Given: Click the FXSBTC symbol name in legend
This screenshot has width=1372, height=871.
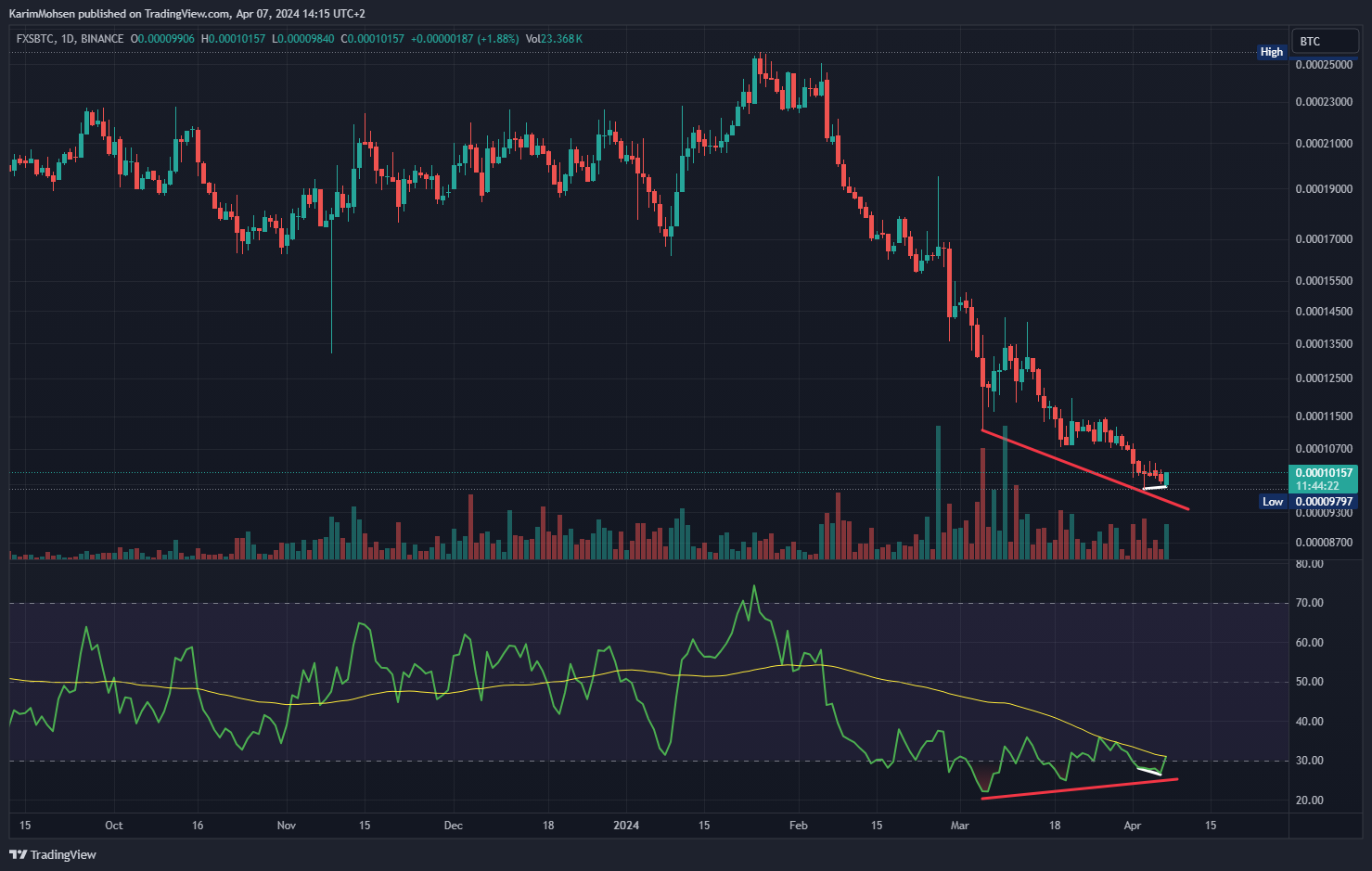Looking at the screenshot, I should pyautogui.click(x=34, y=39).
